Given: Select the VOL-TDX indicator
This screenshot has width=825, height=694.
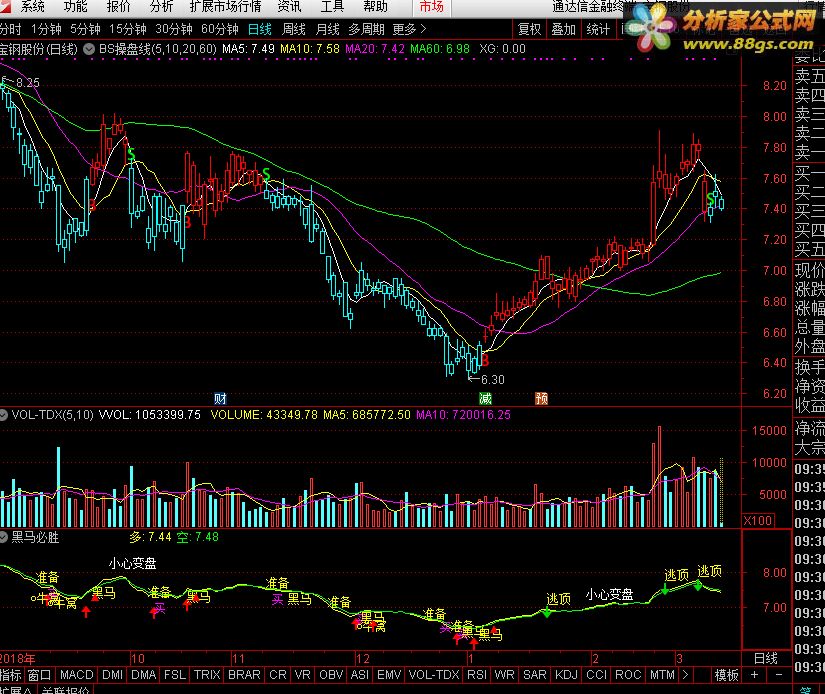Looking at the screenshot, I should tap(435, 675).
